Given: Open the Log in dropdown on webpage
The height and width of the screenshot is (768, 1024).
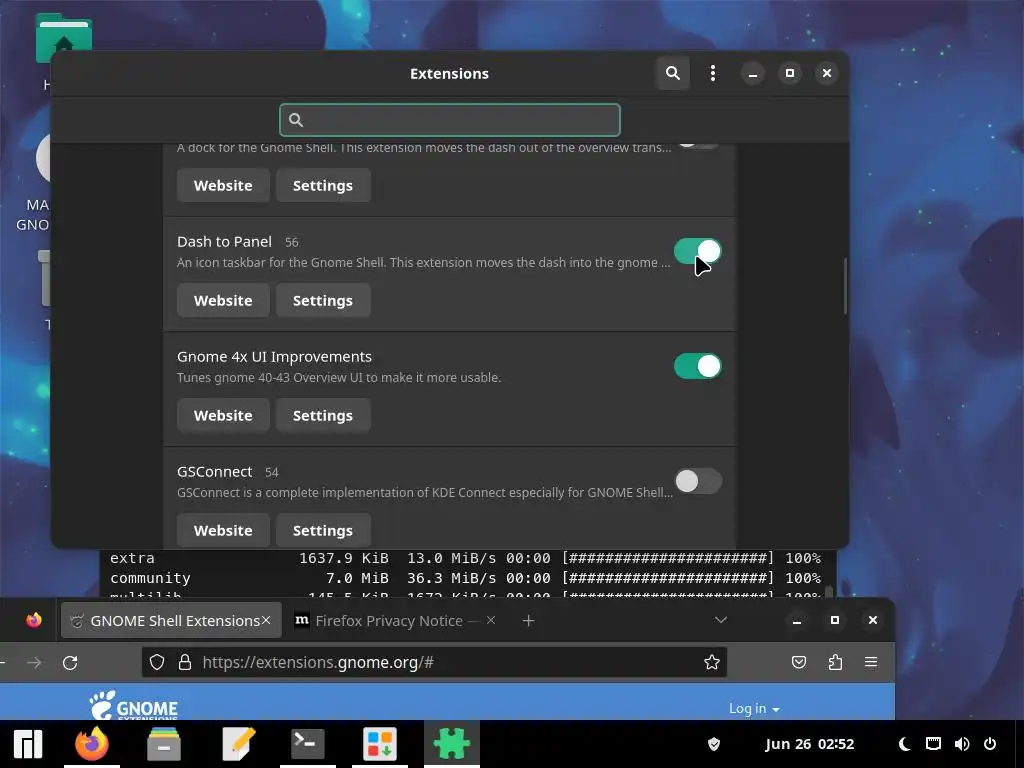Looking at the screenshot, I should [x=754, y=709].
